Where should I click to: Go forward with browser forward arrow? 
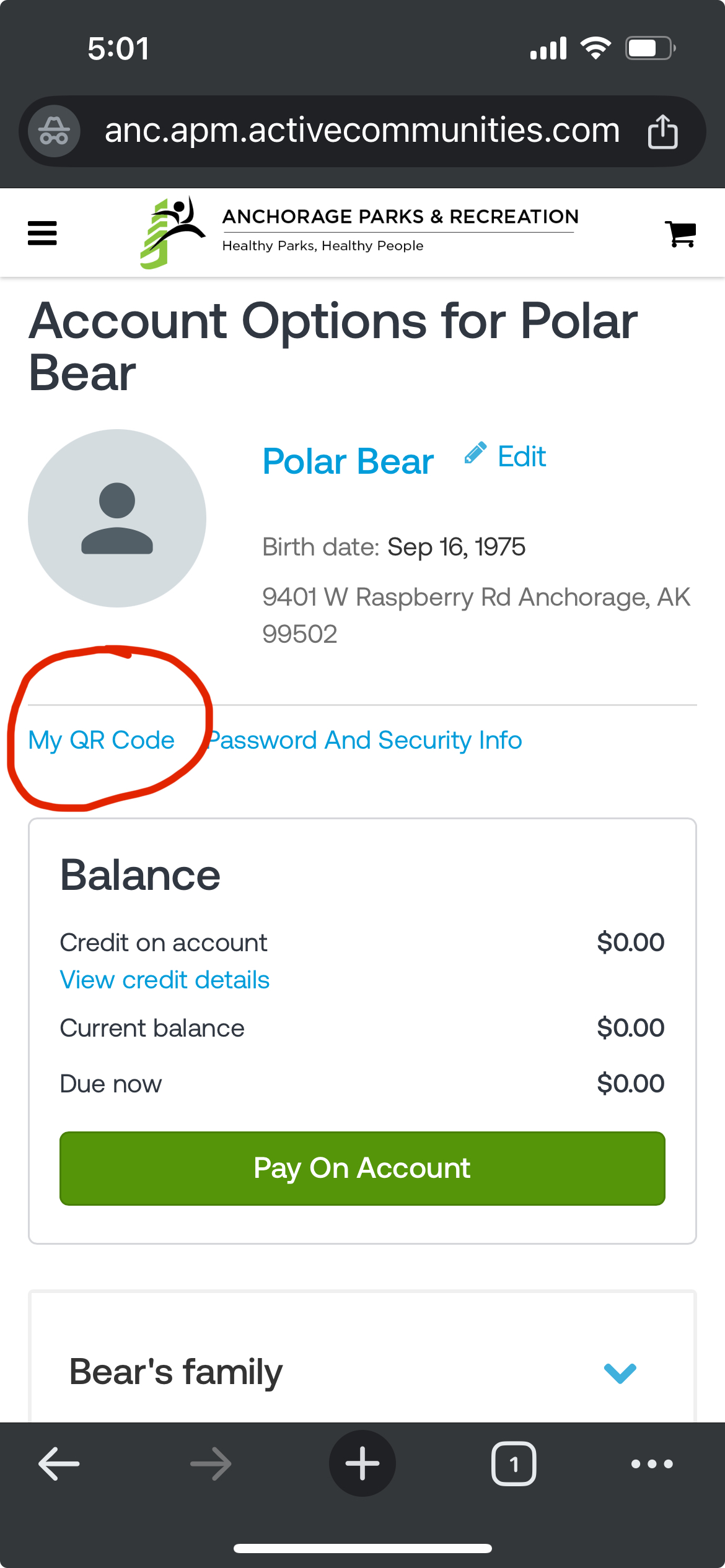pos(211,1464)
